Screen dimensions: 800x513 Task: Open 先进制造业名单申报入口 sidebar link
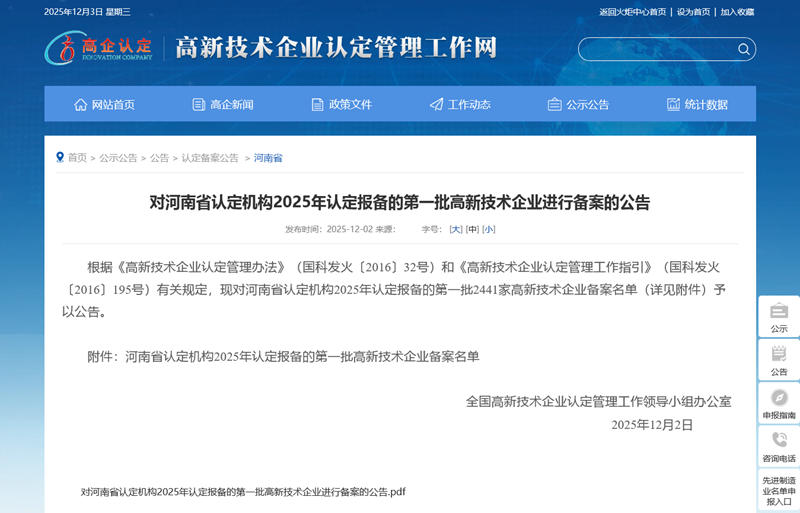pyautogui.click(x=779, y=490)
